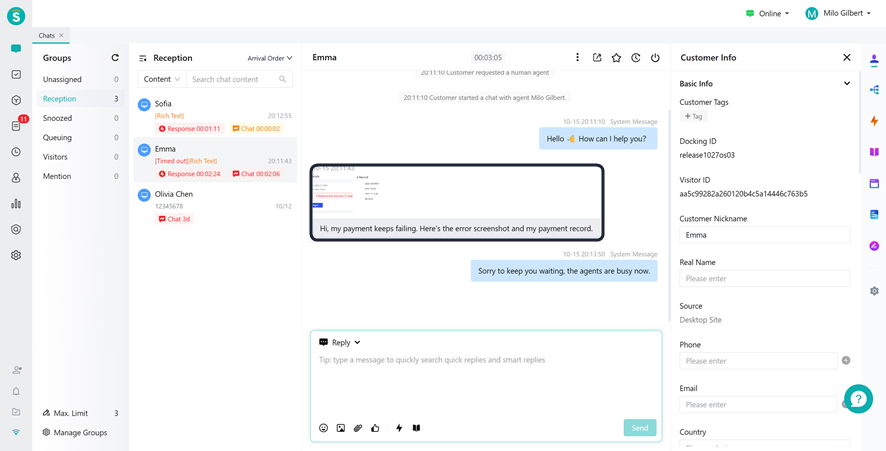
Task: Click the 00:03:05 chat timer
Action: click(x=488, y=58)
